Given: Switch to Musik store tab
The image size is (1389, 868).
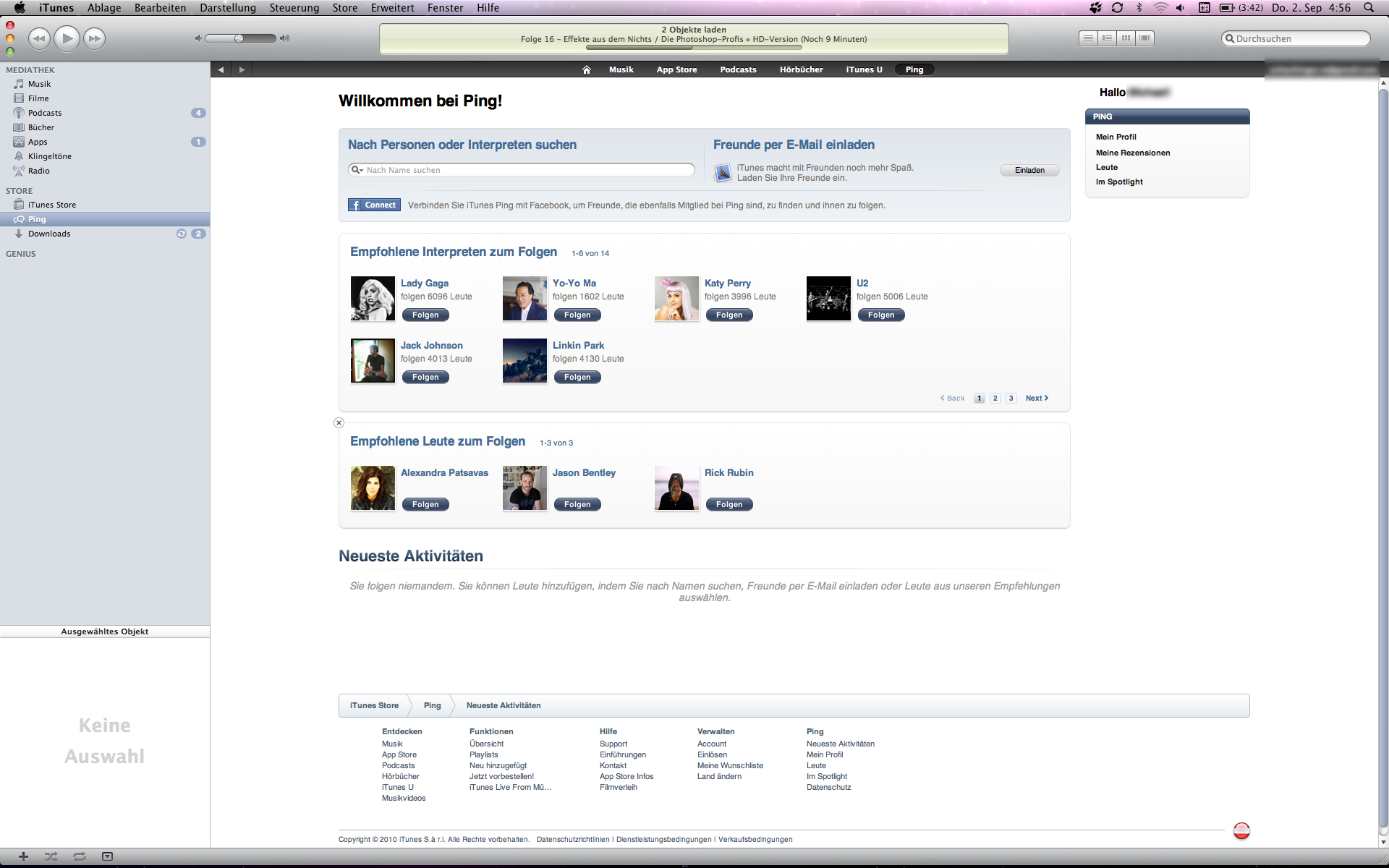Looking at the screenshot, I should [x=621, y=69].
